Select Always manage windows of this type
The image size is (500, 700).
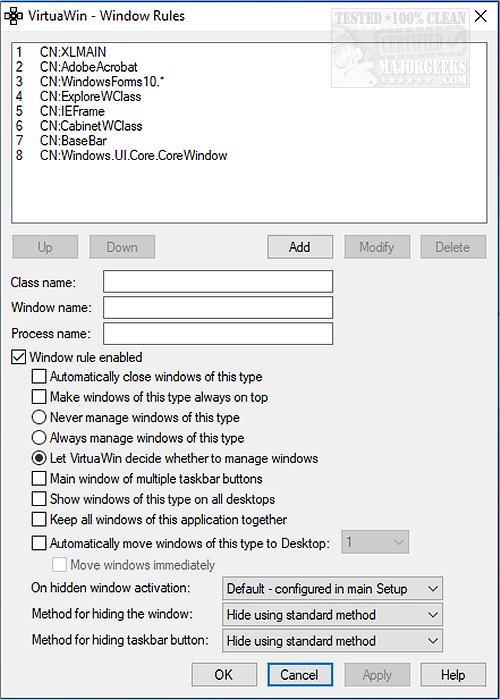pos(39,438)
